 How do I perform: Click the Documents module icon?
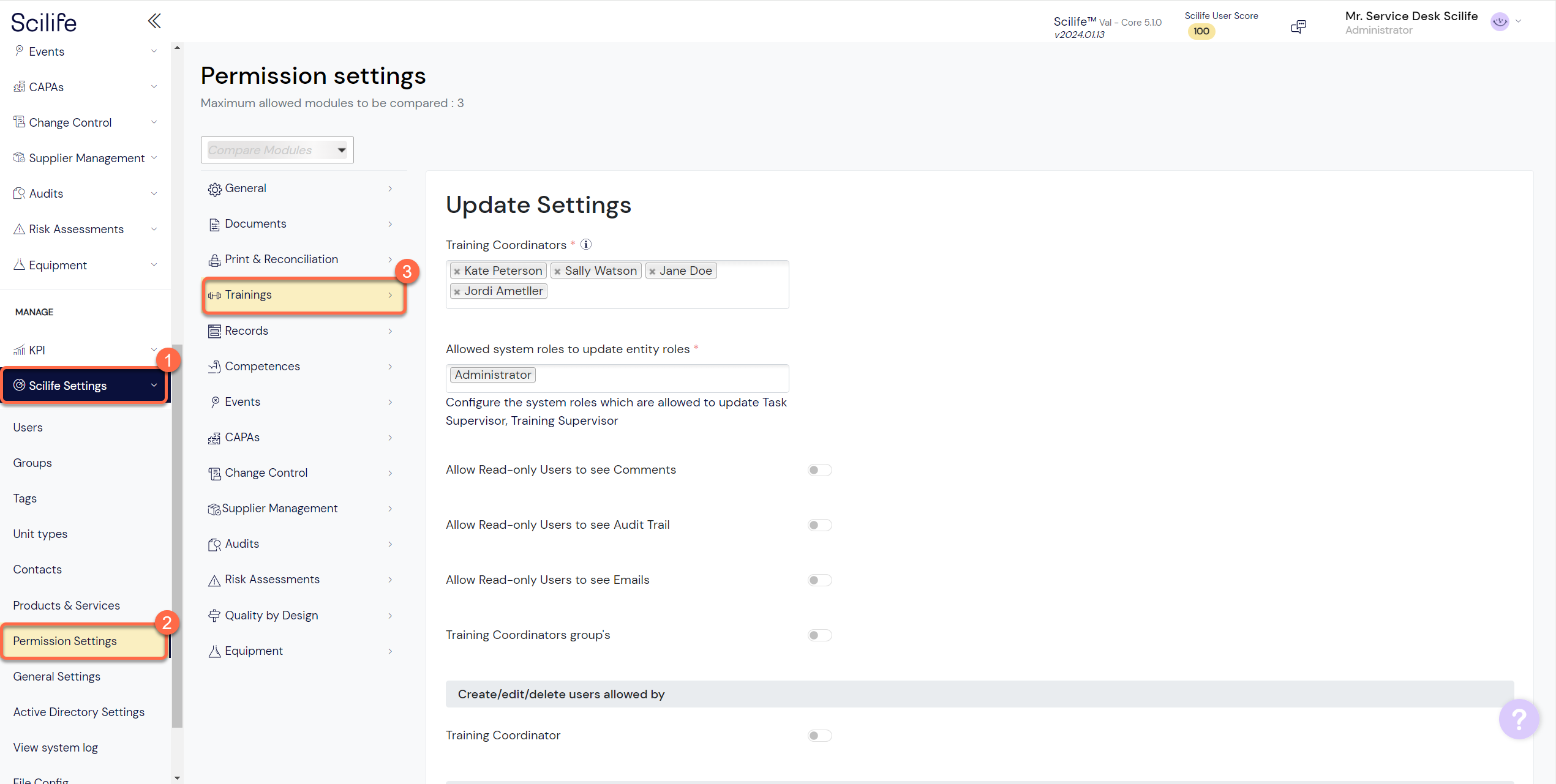click(x=214, y=223)
